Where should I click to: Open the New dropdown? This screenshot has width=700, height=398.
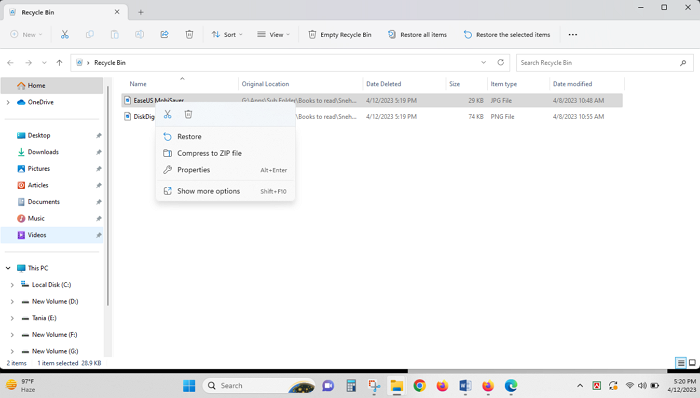[26, 34]
